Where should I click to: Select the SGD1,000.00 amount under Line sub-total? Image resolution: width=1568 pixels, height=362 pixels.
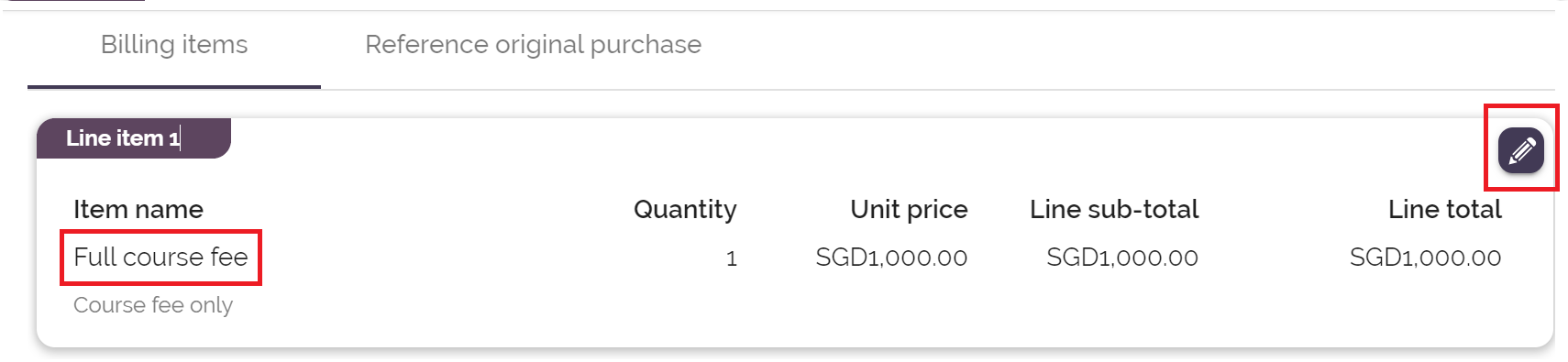[x=1122, y=258]
